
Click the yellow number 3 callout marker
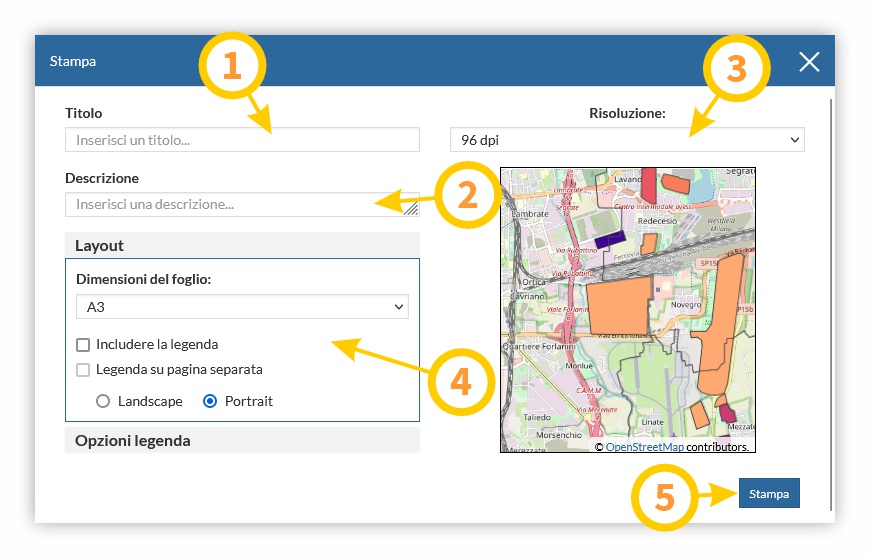[x=736, y=69]
